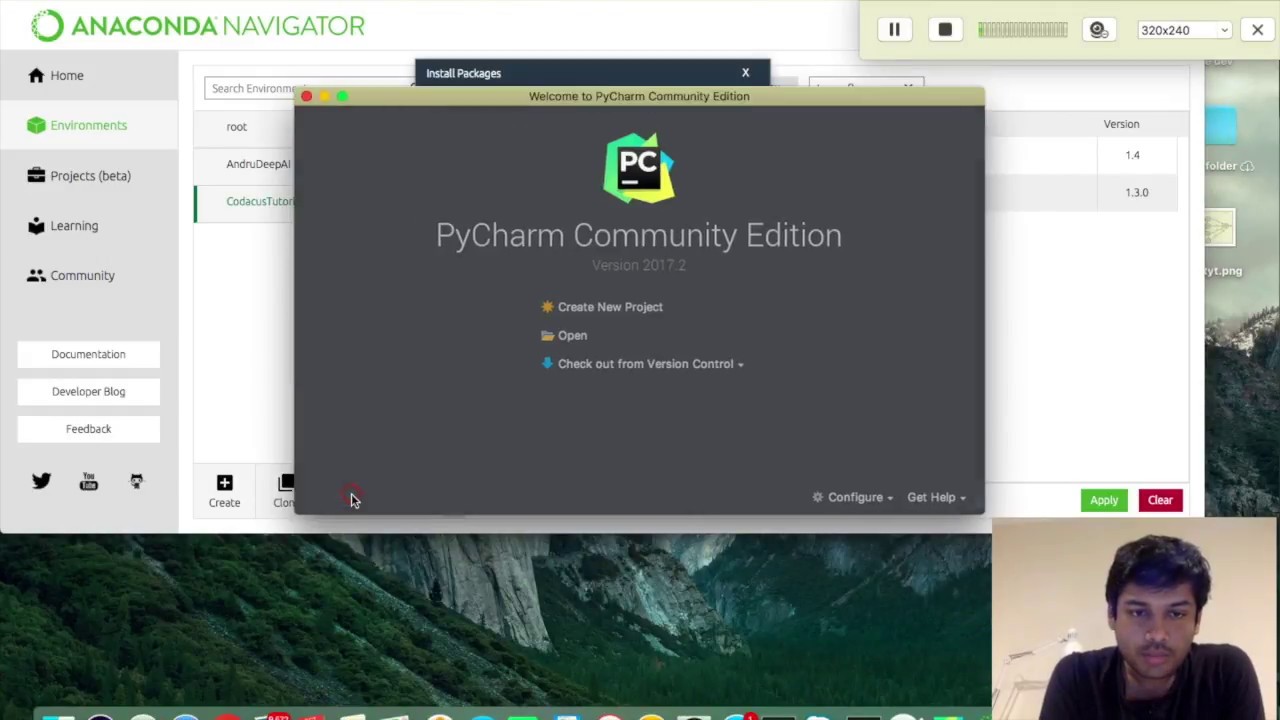Stop the screen recording
The width and height of the screenshot is (1280, 720).
click(x=945, y=30)
